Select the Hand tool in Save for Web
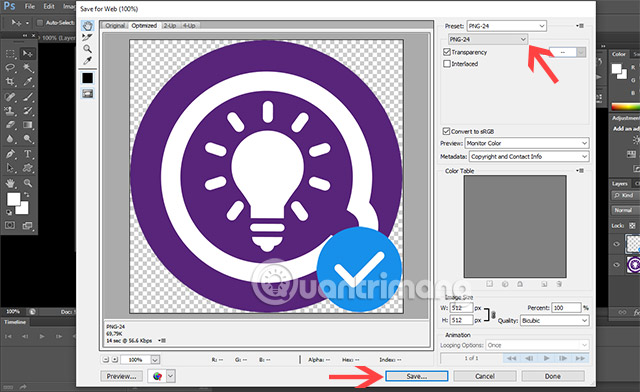 pyautogui.click(x=87, y=26)
